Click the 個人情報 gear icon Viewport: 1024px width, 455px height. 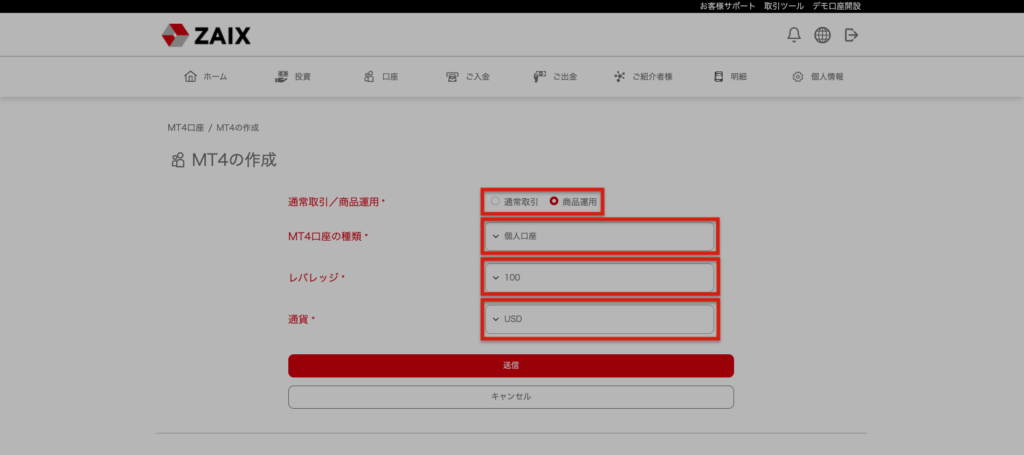[x=798, y=76]
